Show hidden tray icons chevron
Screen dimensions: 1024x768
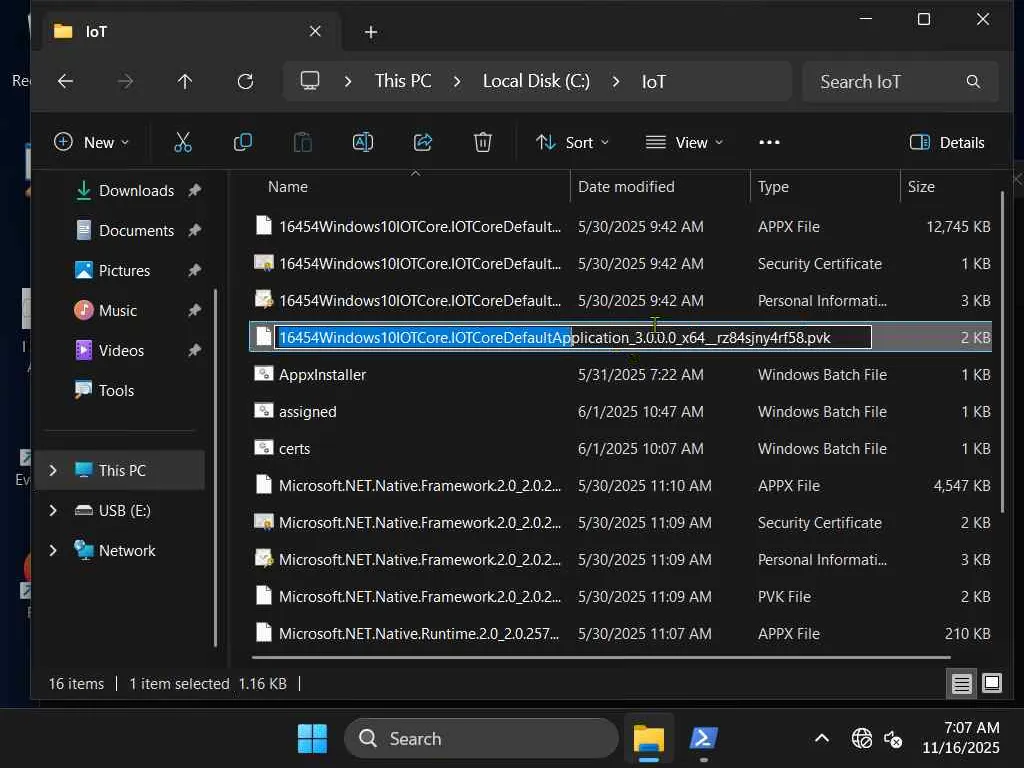822,739
